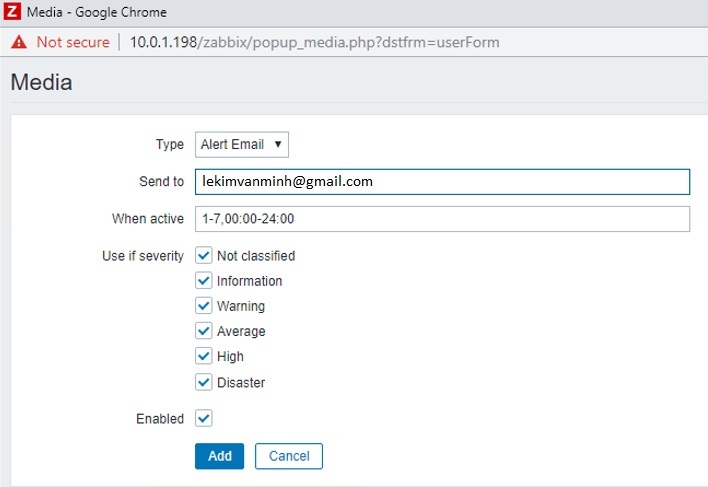This screenshot has height=487, width=708.
Task: Click the red warning triangle security icon
Action: (18, 43)
